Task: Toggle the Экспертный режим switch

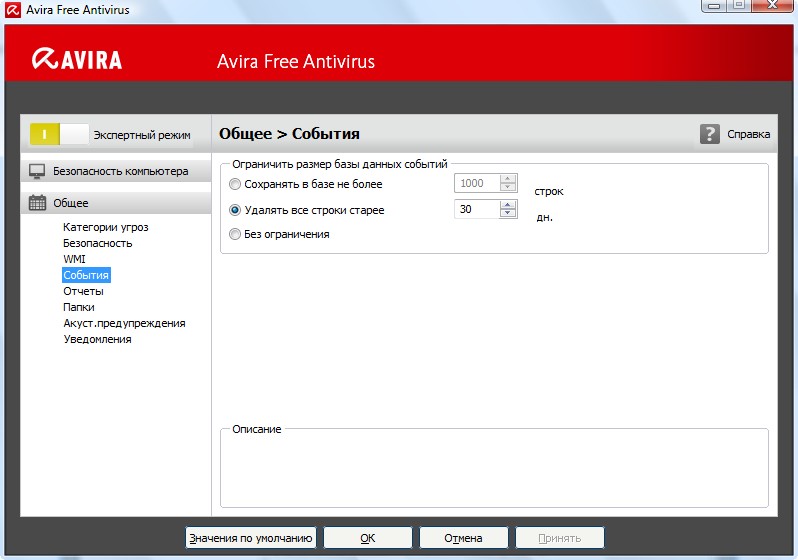Action: coord(59,134)
